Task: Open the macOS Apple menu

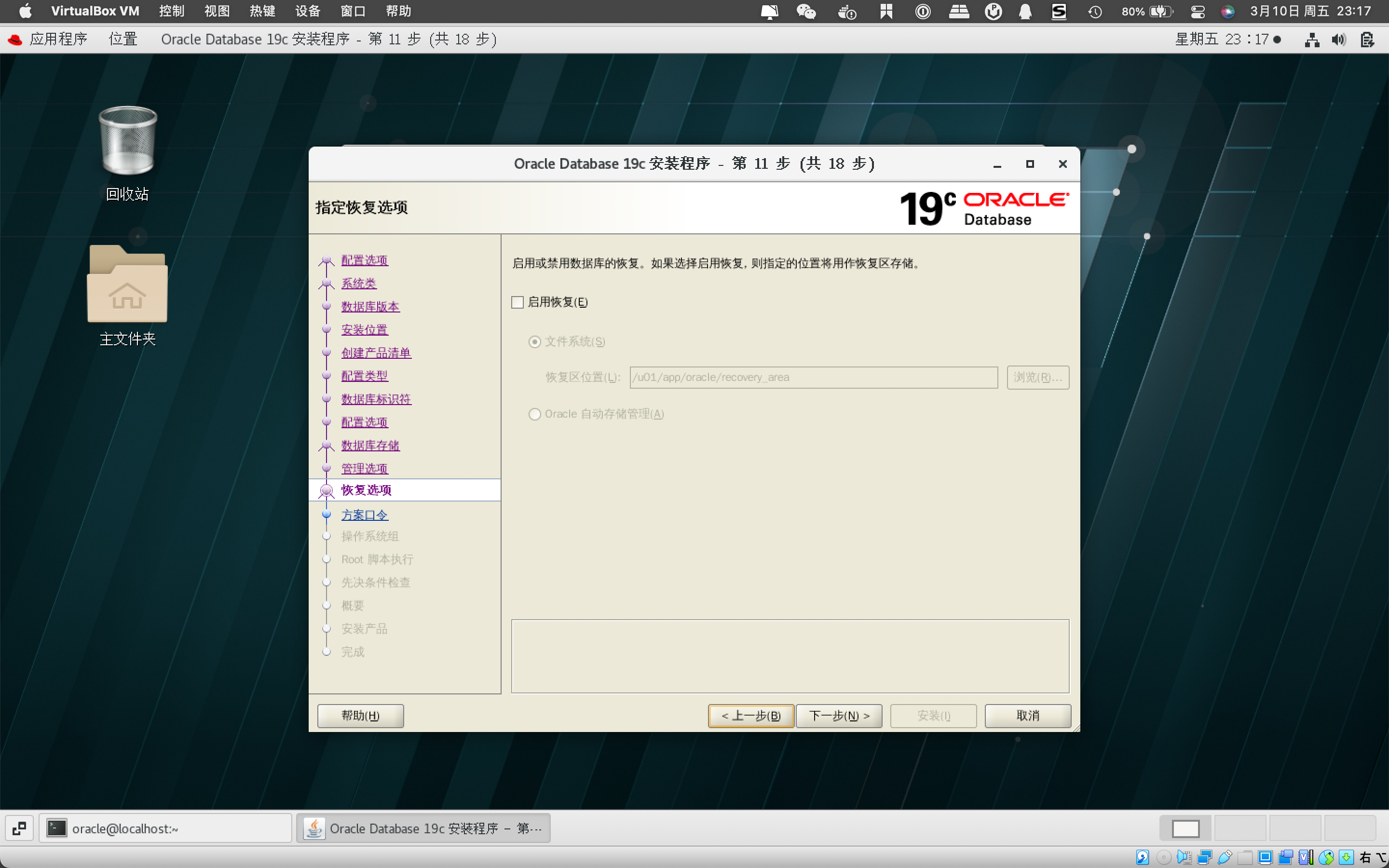Action: pyautogui.click(x=25, y=11)
